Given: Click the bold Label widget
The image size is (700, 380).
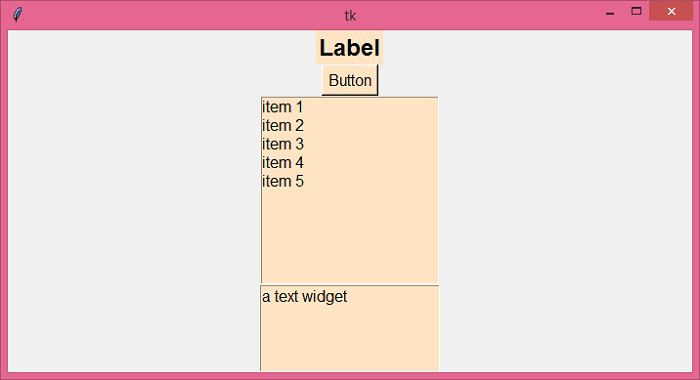Looking at the screenshot, I should [x=350, y=48].
